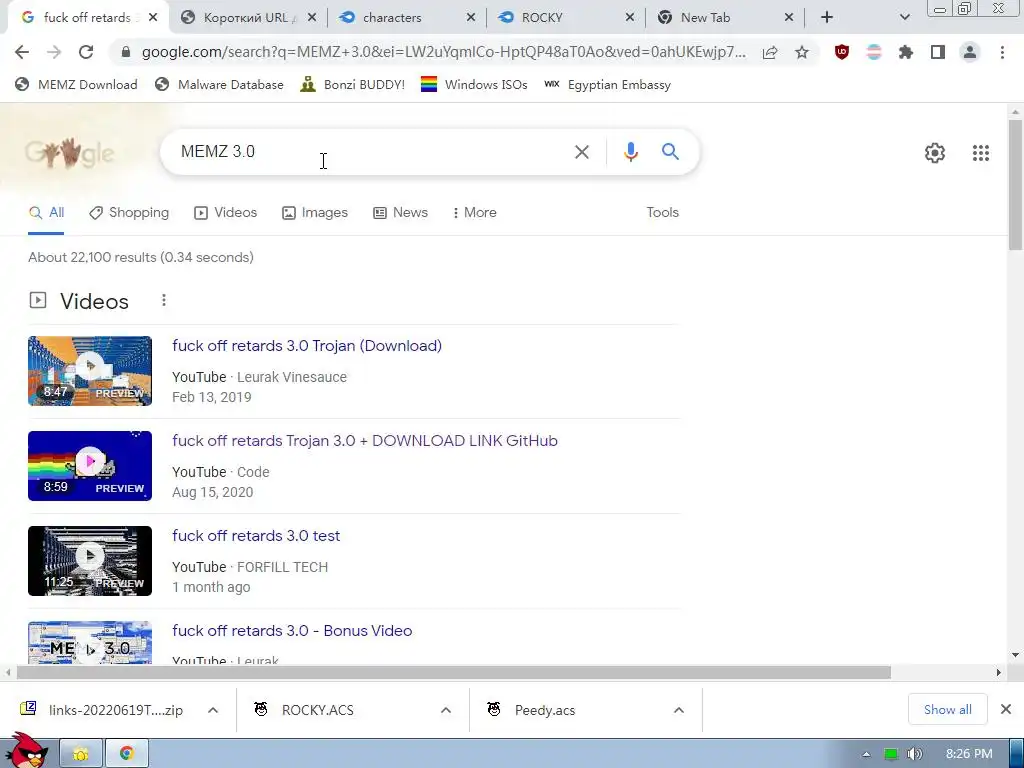
Task: Switch to the characters tab
Action: pos(392,18)
